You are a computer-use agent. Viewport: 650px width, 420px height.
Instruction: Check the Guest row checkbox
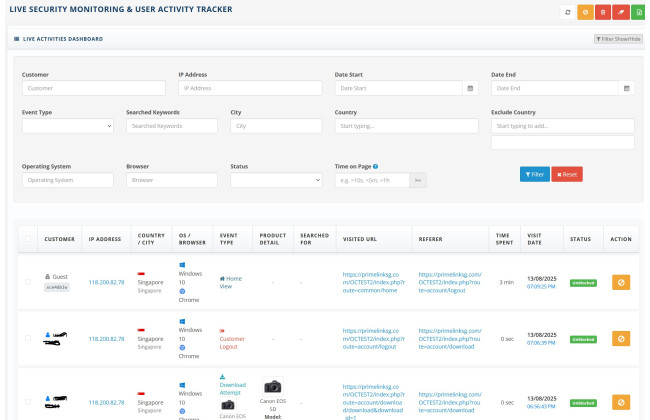28,282
